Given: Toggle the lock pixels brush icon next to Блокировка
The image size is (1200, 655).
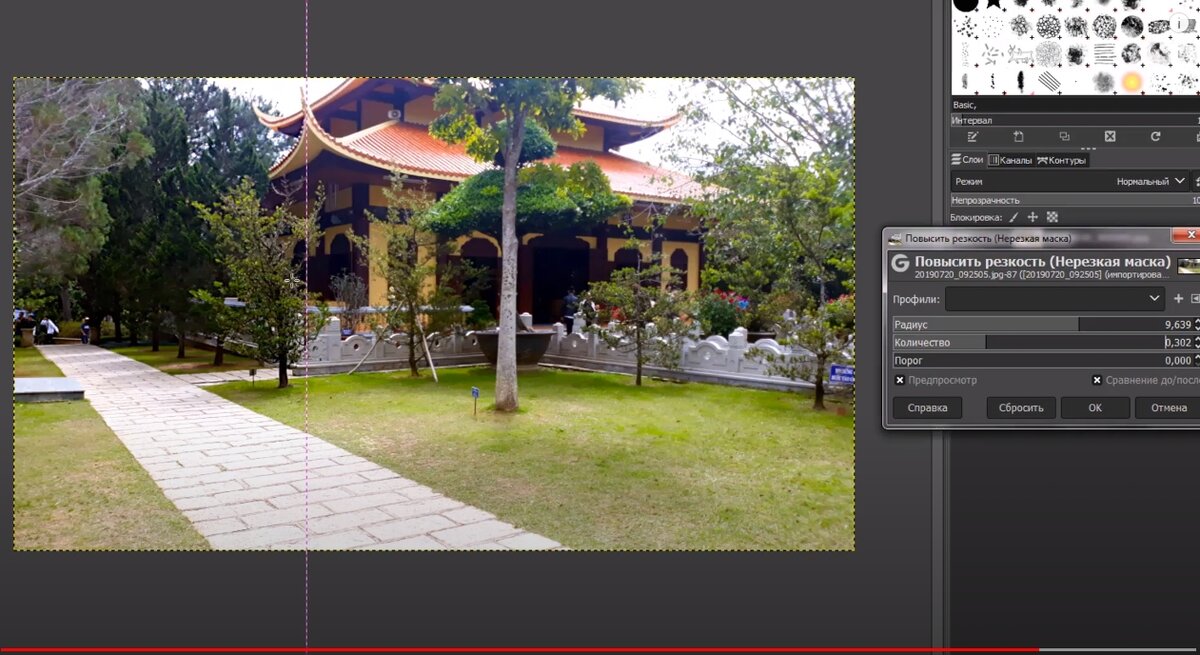Looking at the screenshot, I should tap(1013, 217).
